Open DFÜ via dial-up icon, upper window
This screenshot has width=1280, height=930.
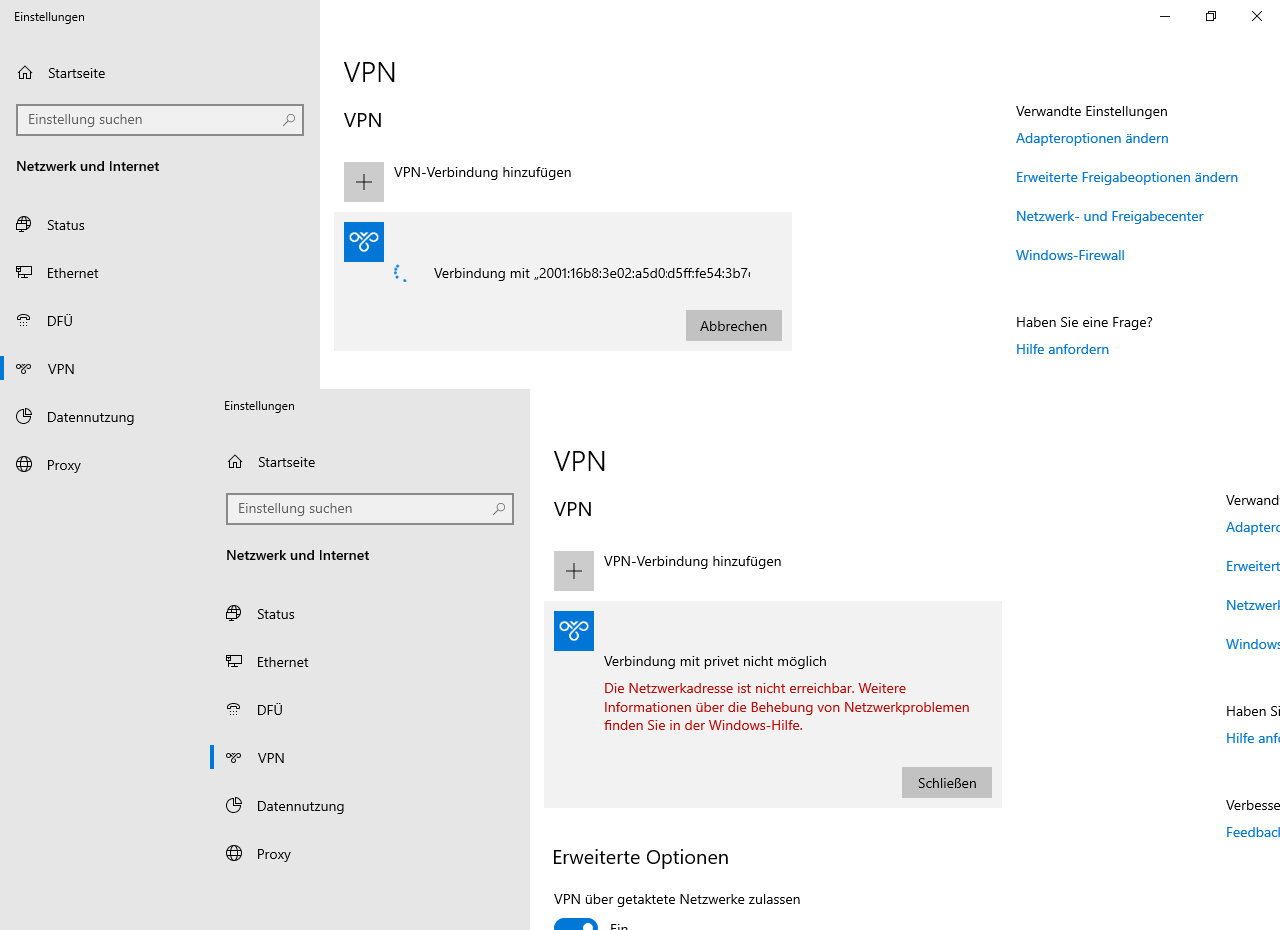tap(24, 320)
